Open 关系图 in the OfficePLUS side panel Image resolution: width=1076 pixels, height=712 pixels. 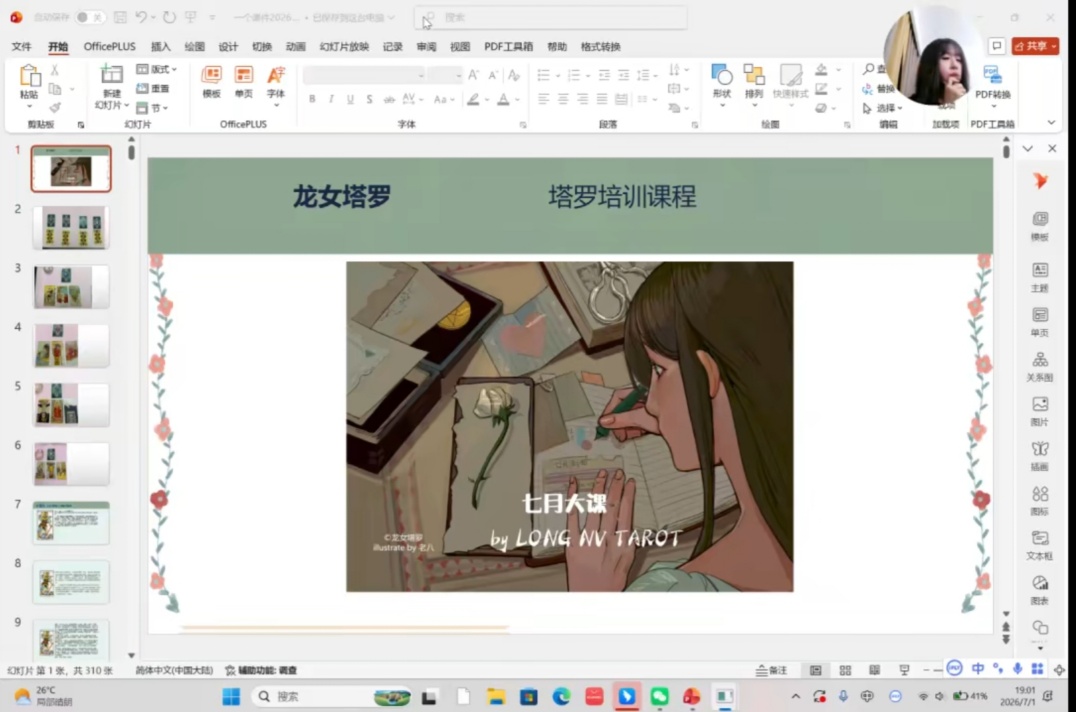pyautogui.click(x=1040, y=366)
